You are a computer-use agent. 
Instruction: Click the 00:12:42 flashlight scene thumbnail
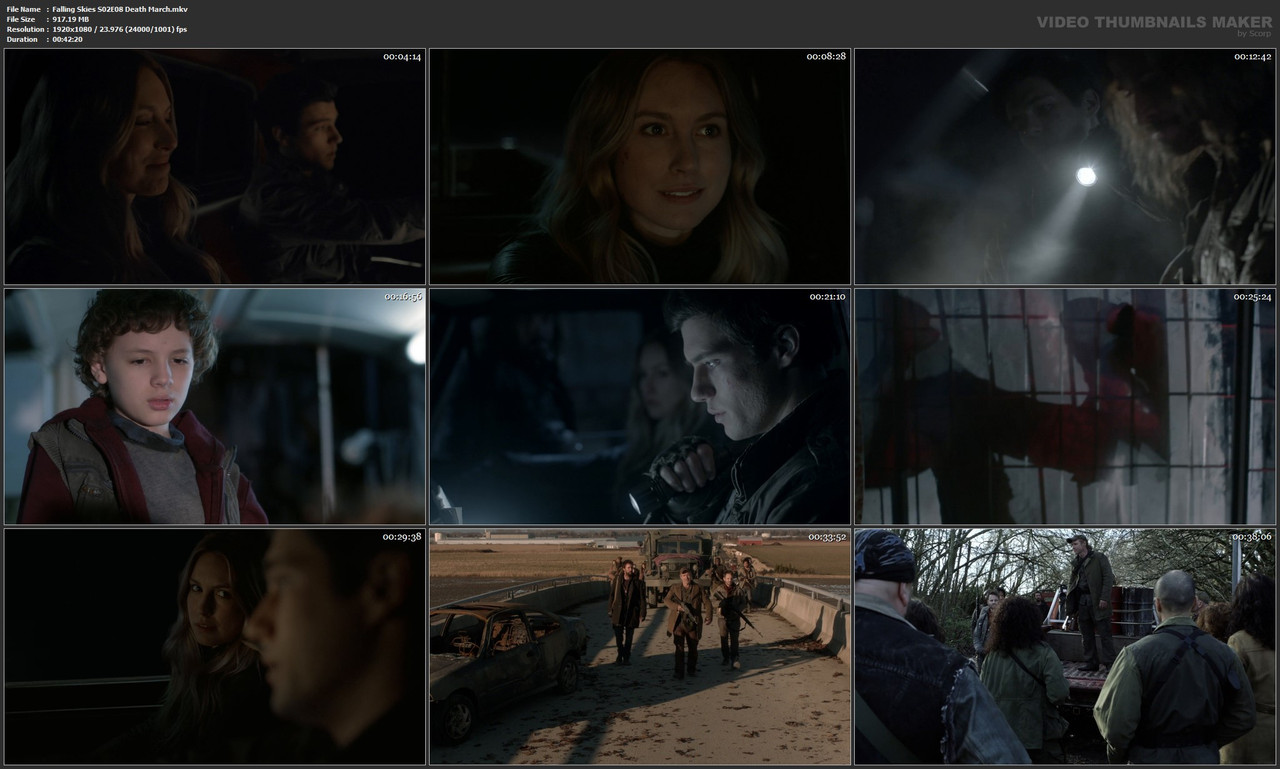[x=1064, y=166]
